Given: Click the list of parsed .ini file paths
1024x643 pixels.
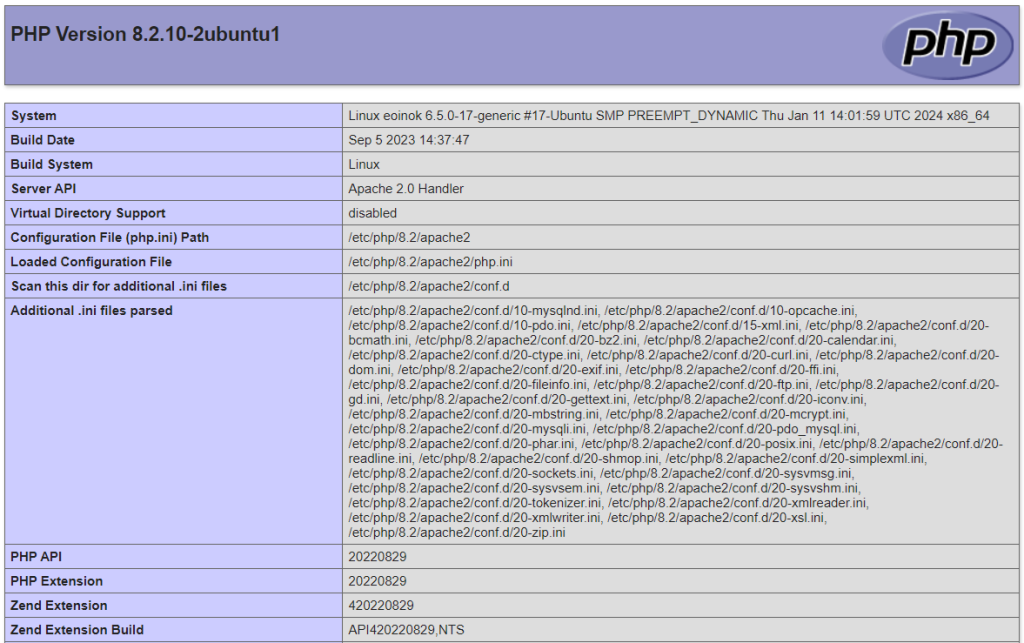Looking at the screenshot, I should pos(675,422).
